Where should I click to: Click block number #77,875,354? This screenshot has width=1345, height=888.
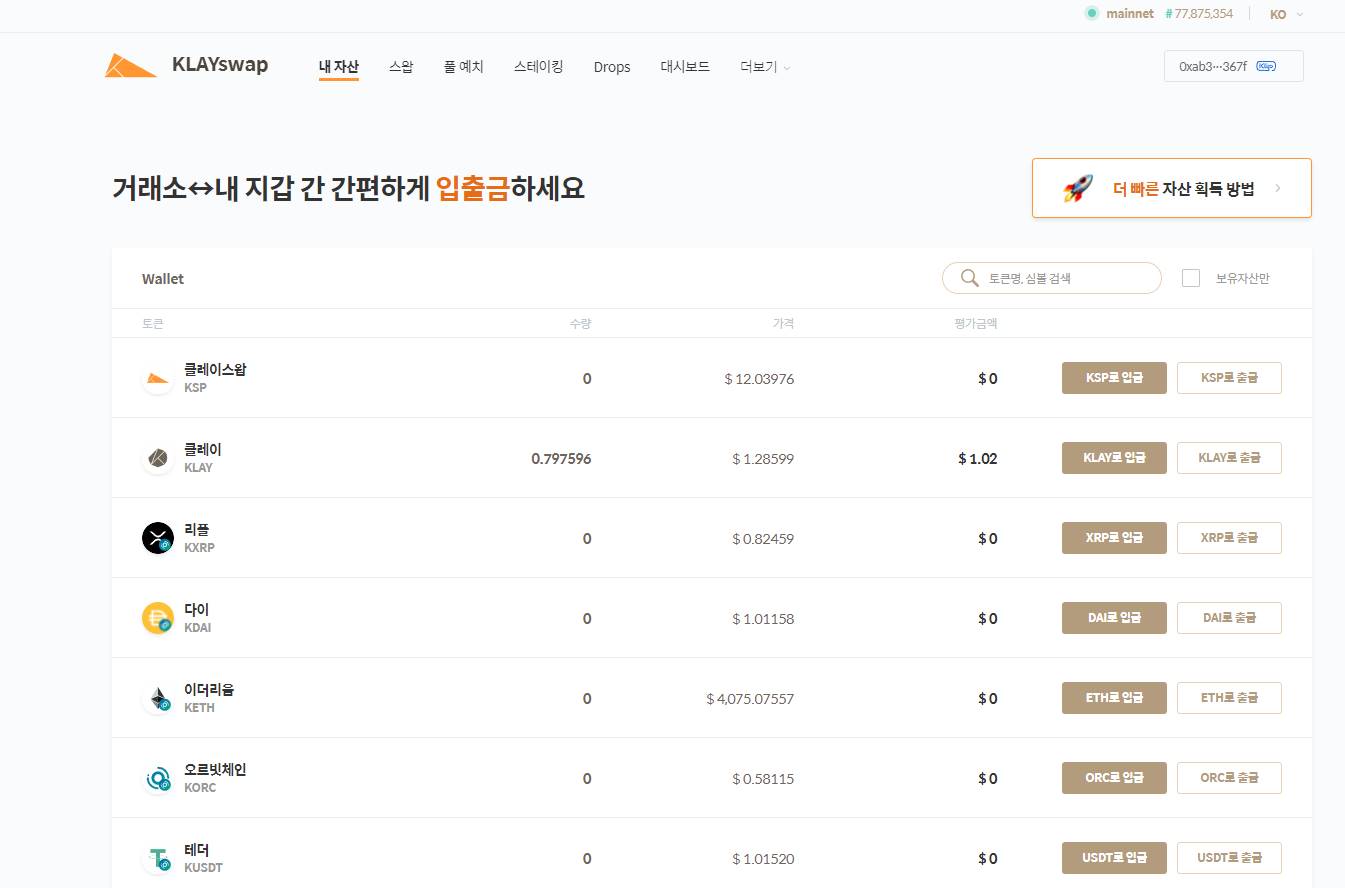pos(1199,14)
